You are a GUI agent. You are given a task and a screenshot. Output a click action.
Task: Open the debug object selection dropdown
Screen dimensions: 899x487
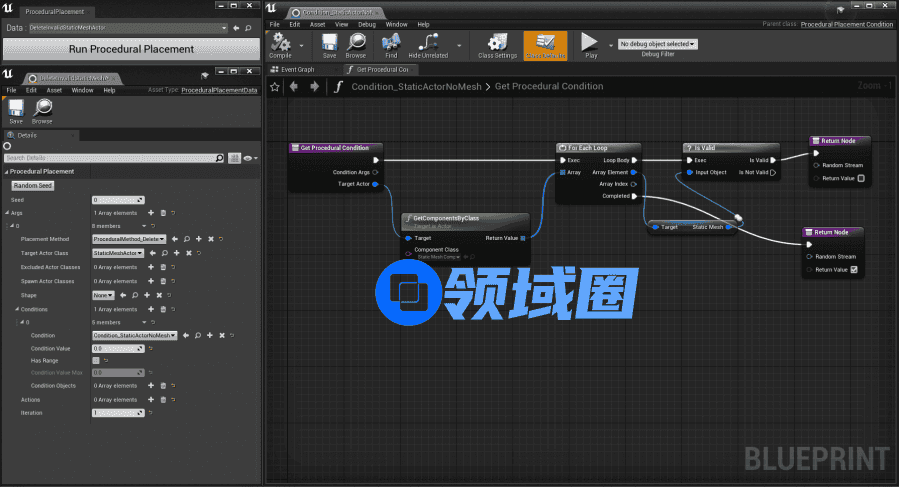coord(658,44)
